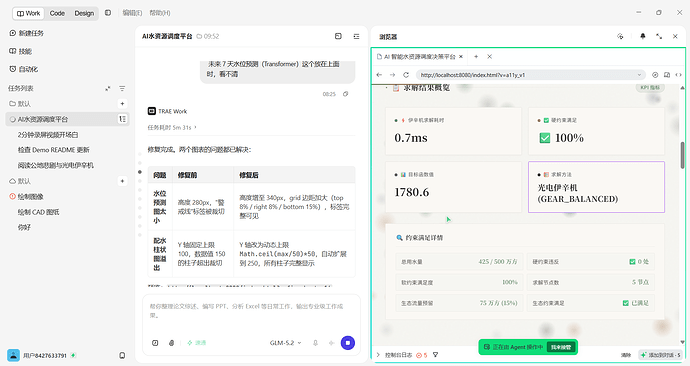Click the compass icon right of address bar
The height and width of the screenshot is (366, 690).
coord(655,75)
